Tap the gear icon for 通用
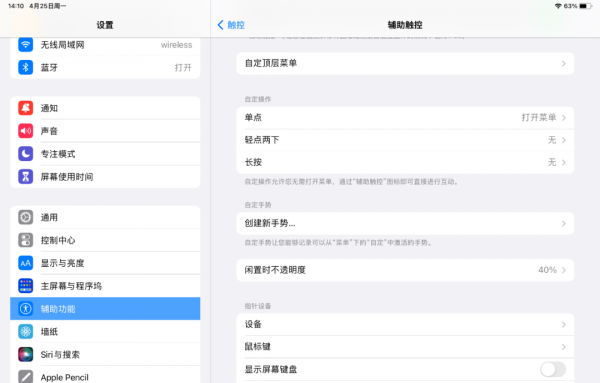Image resolution: width=600 pixels, height=383 pixels. click(26, 217)
